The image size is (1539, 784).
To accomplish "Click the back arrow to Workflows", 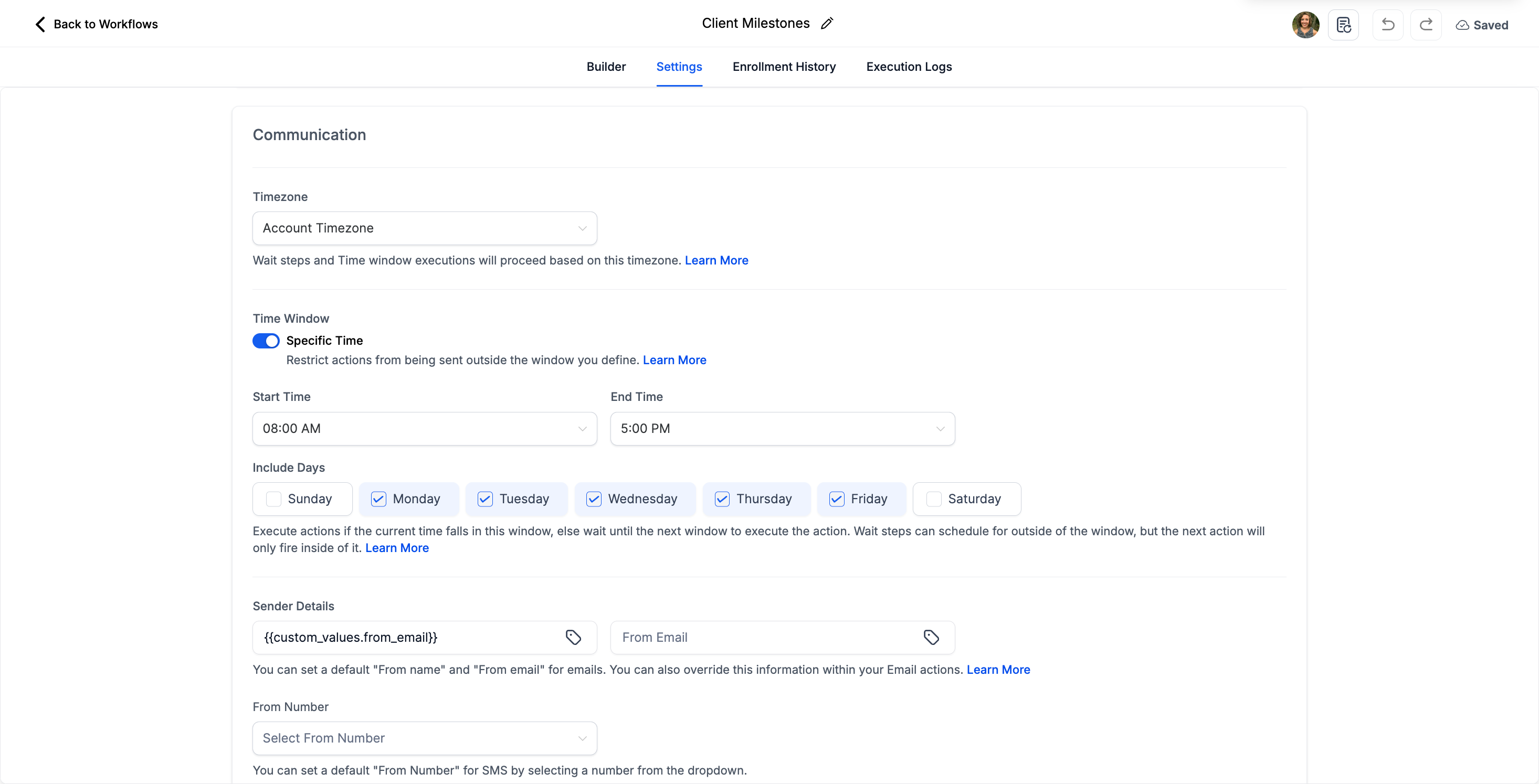I will pyautogui.click(x=40, y=25).
